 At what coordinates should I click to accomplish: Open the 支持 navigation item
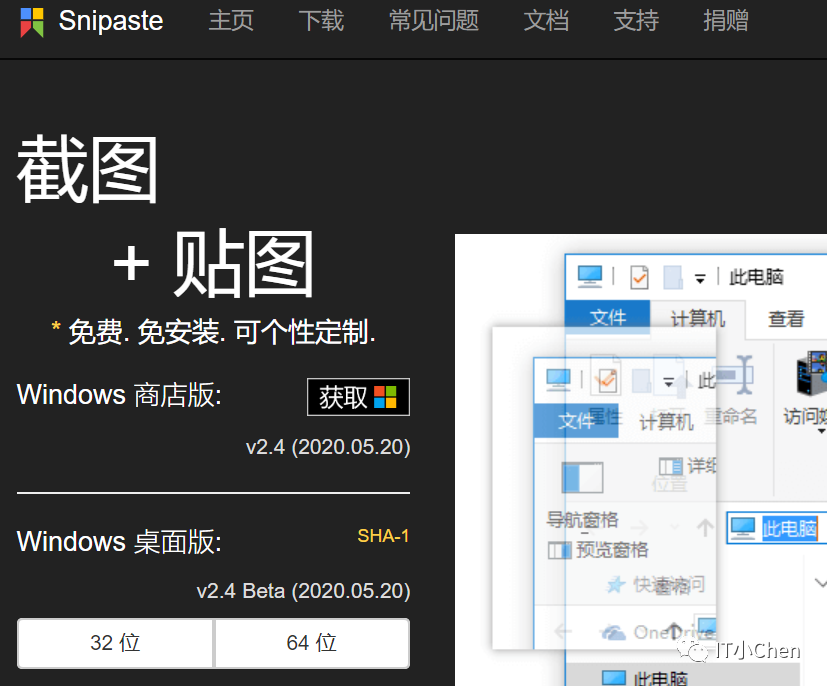point(636,21)
